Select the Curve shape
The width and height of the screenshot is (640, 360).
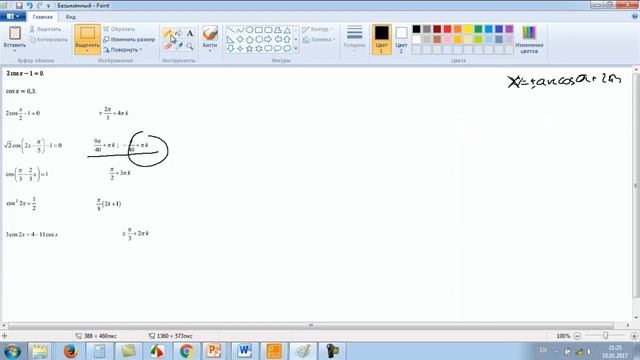pos(240,30)
